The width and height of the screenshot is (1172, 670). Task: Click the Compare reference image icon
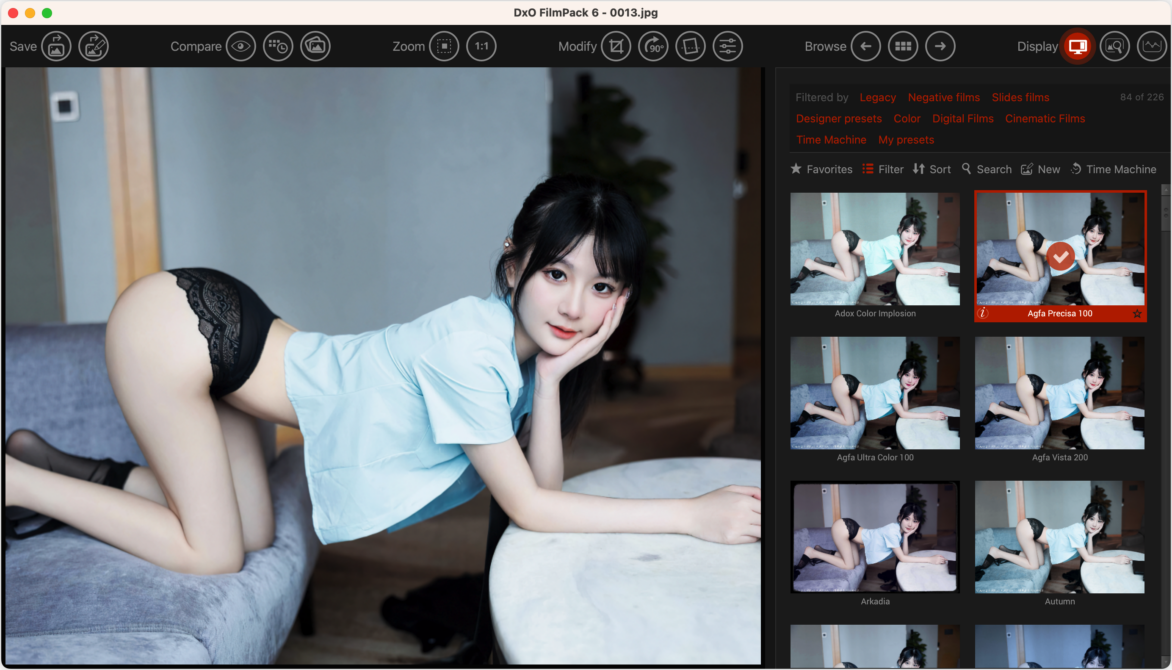pos(315,46)
